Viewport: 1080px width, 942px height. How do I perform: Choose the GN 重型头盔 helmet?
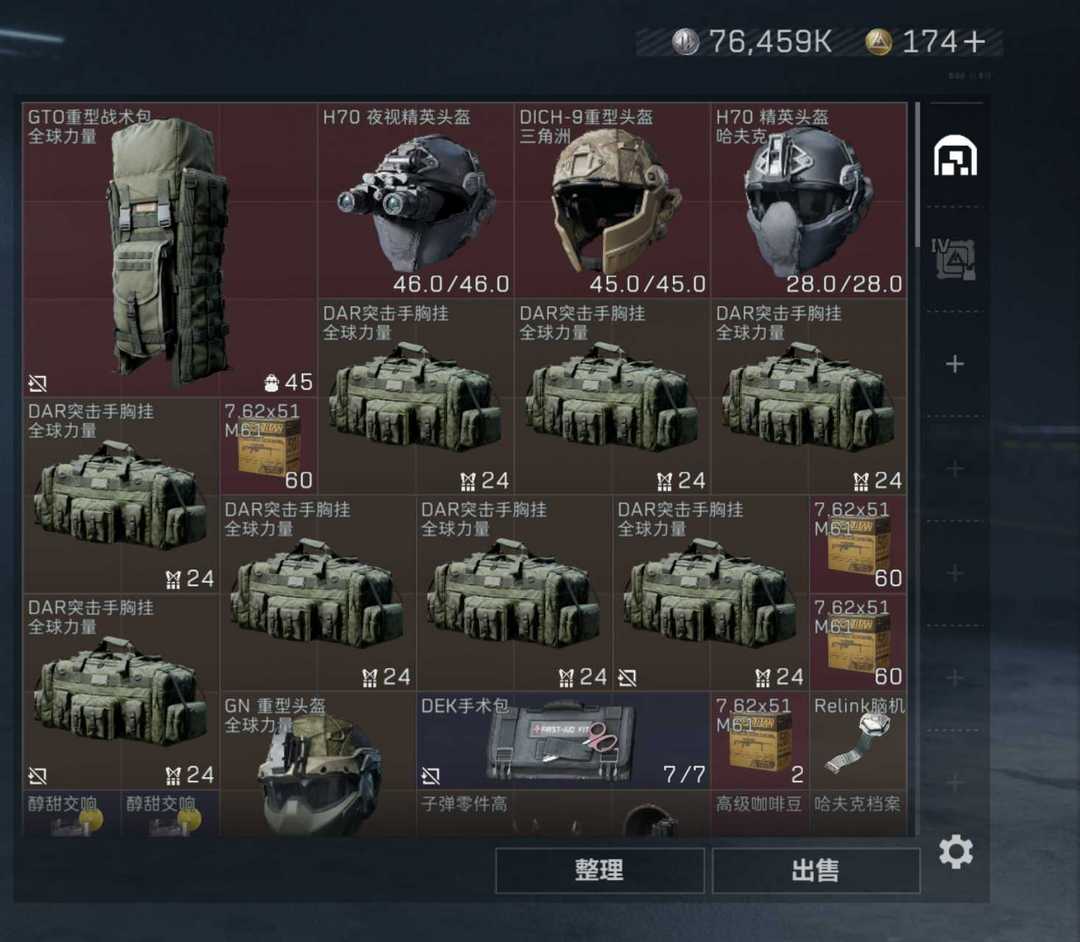click(x=318, y=764)
